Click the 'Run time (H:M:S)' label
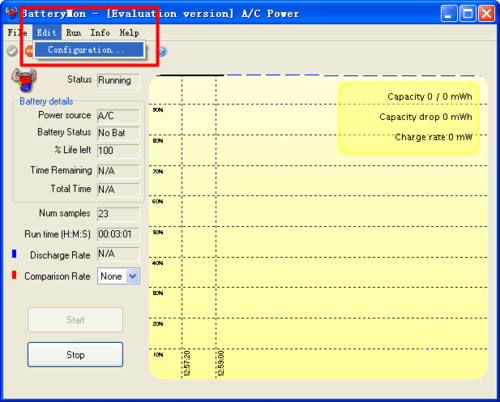This screenshot has height=402, width=500. [57, 234]
